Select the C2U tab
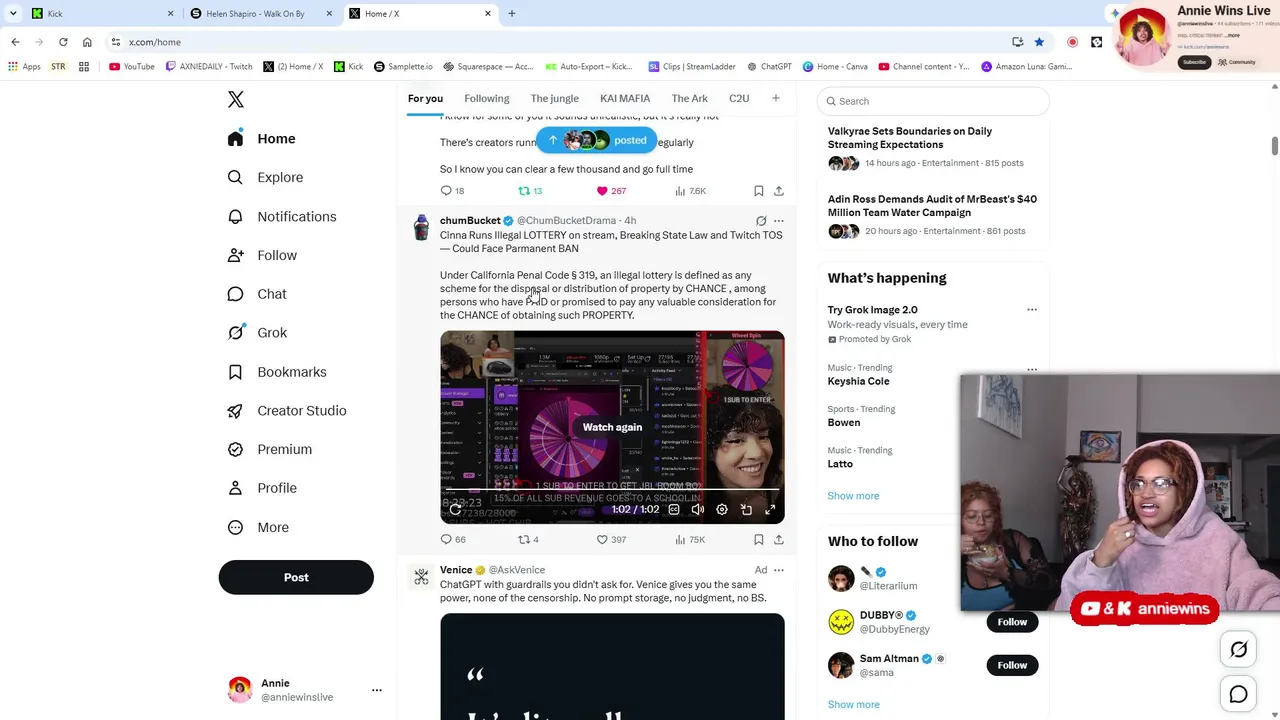 click(x=739, y=98)
